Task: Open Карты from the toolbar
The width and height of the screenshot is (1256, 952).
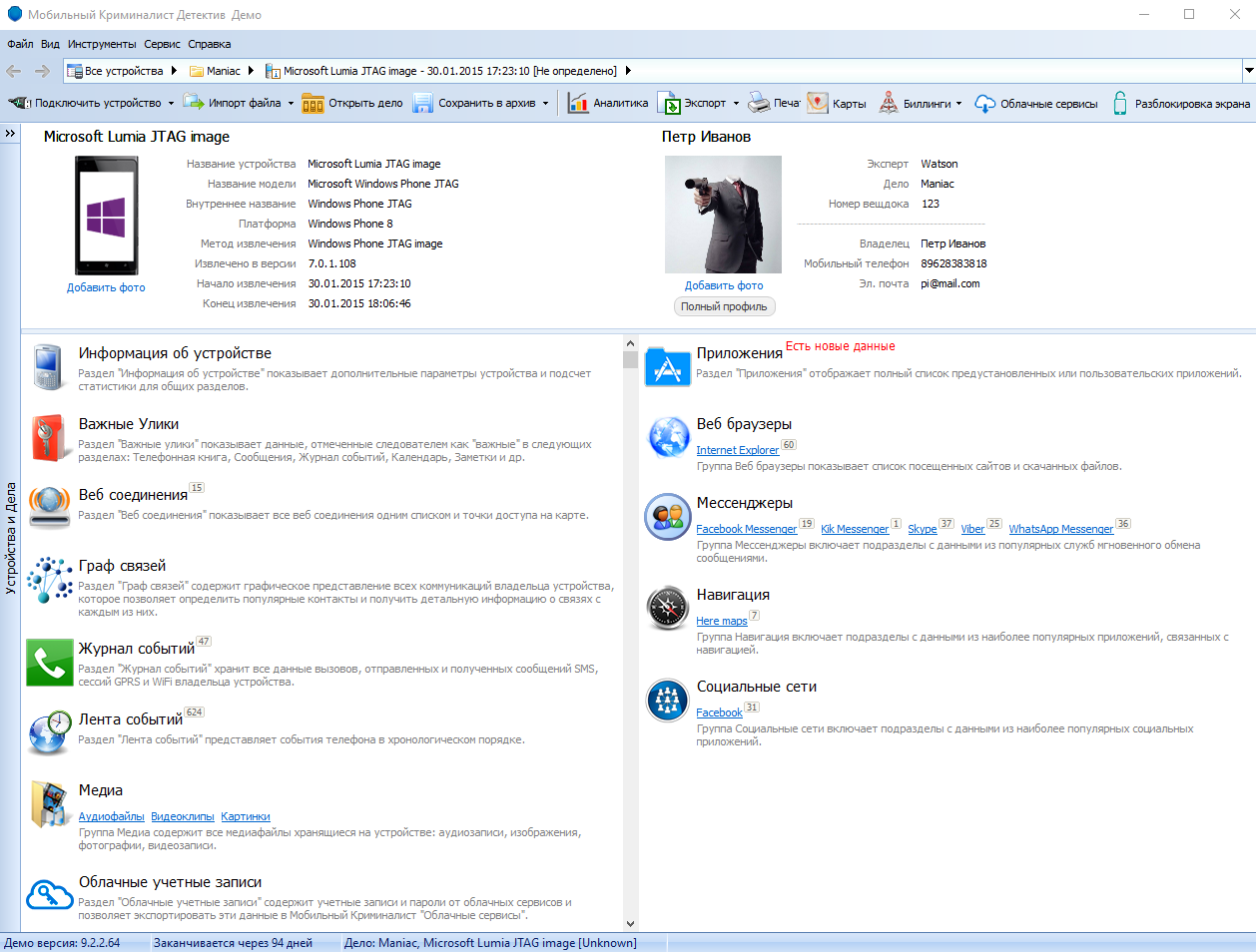Action: click(x=837, y=103)
